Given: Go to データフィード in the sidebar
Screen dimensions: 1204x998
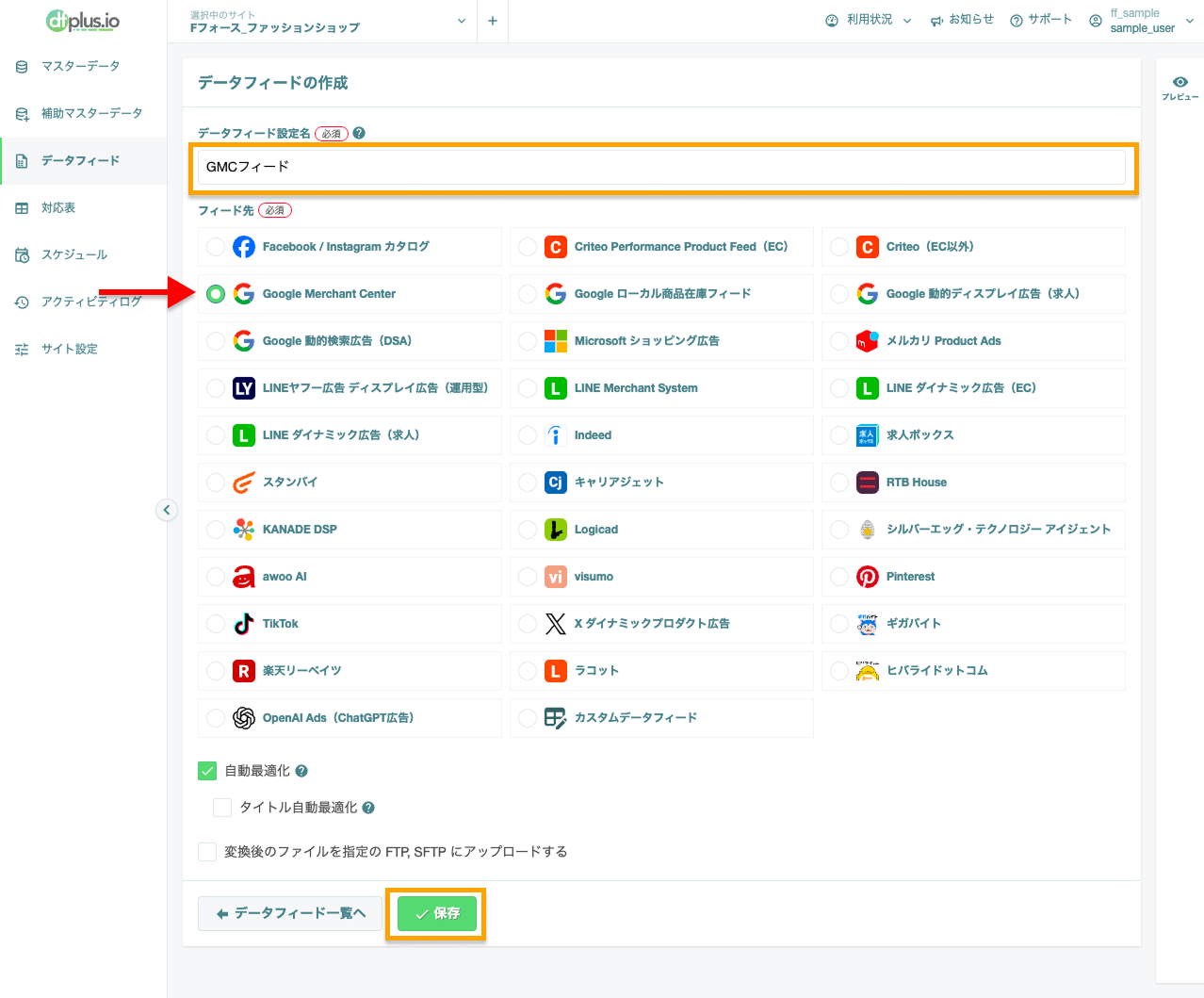Looking at the screenshot, I should tap(83, 160).
